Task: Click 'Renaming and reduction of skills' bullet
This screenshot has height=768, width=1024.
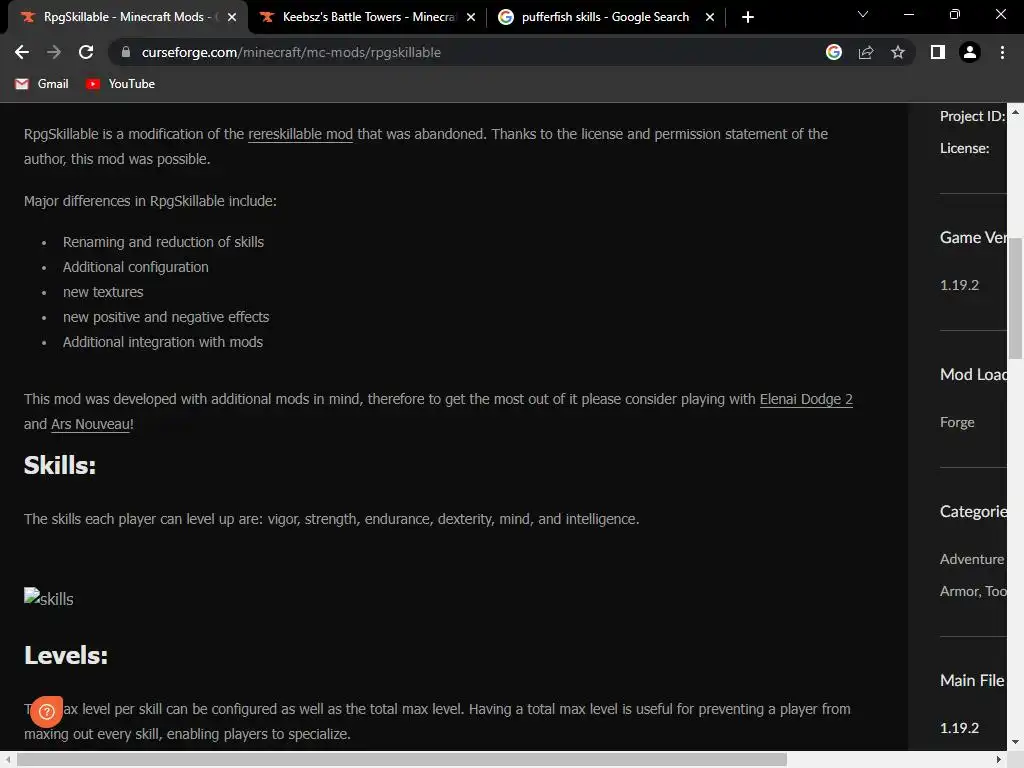Action: (x=163, y=242)
